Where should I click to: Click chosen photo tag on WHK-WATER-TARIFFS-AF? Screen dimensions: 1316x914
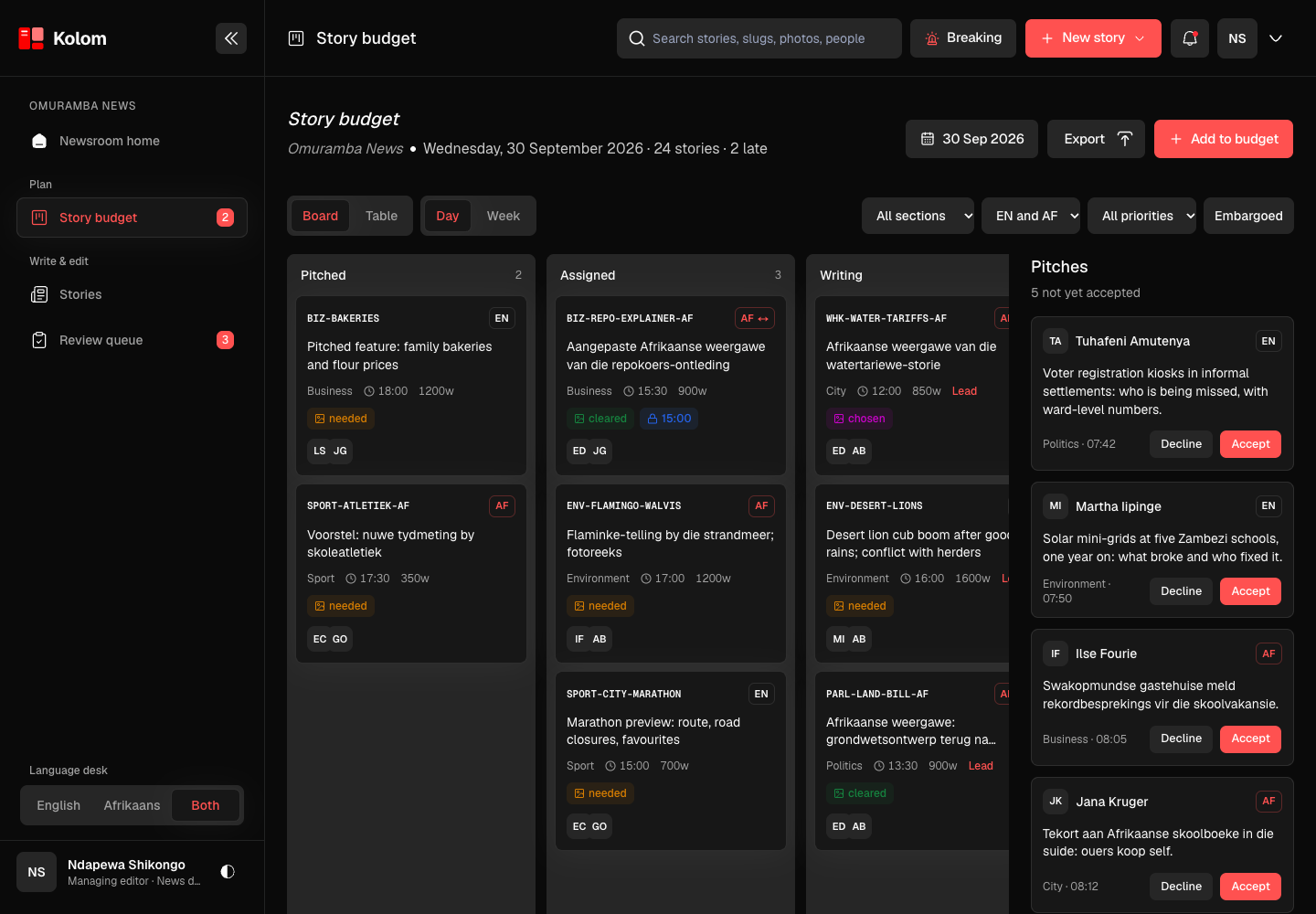tap(859, 419)
